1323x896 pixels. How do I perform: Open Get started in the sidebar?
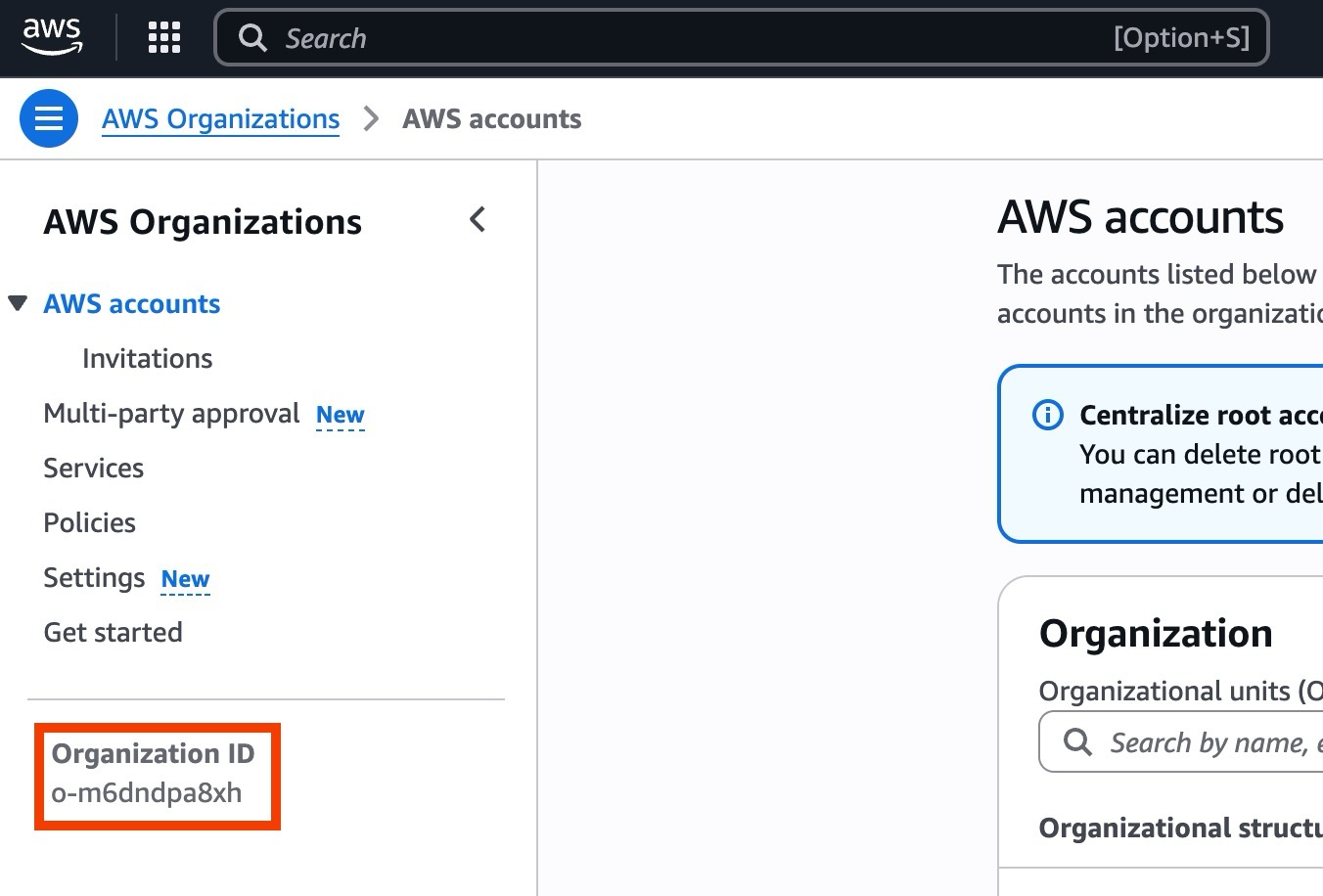114,632
